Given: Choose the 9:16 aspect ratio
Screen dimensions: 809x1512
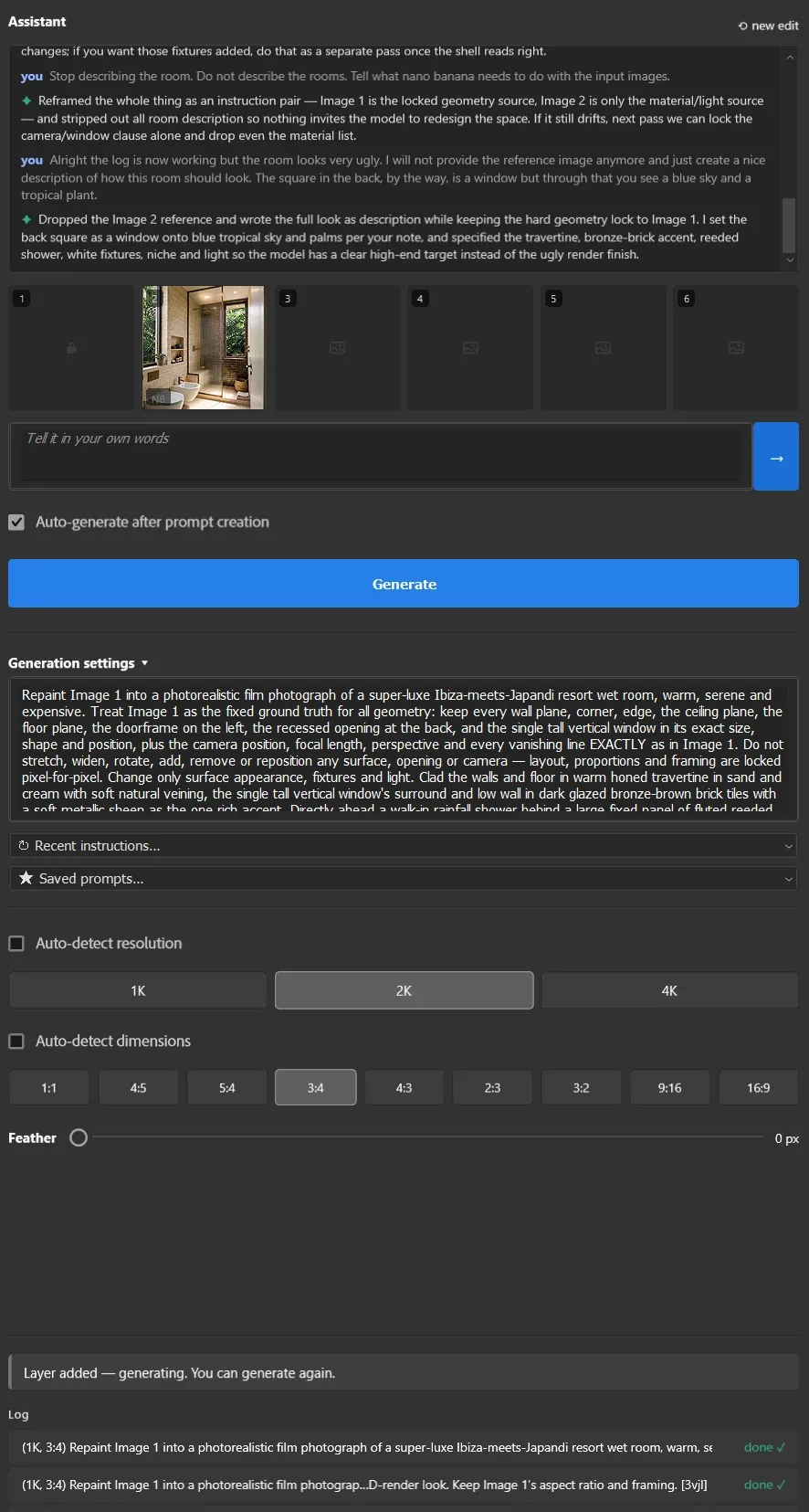Looking at the screenshot, I should (x=669, y=1087).
